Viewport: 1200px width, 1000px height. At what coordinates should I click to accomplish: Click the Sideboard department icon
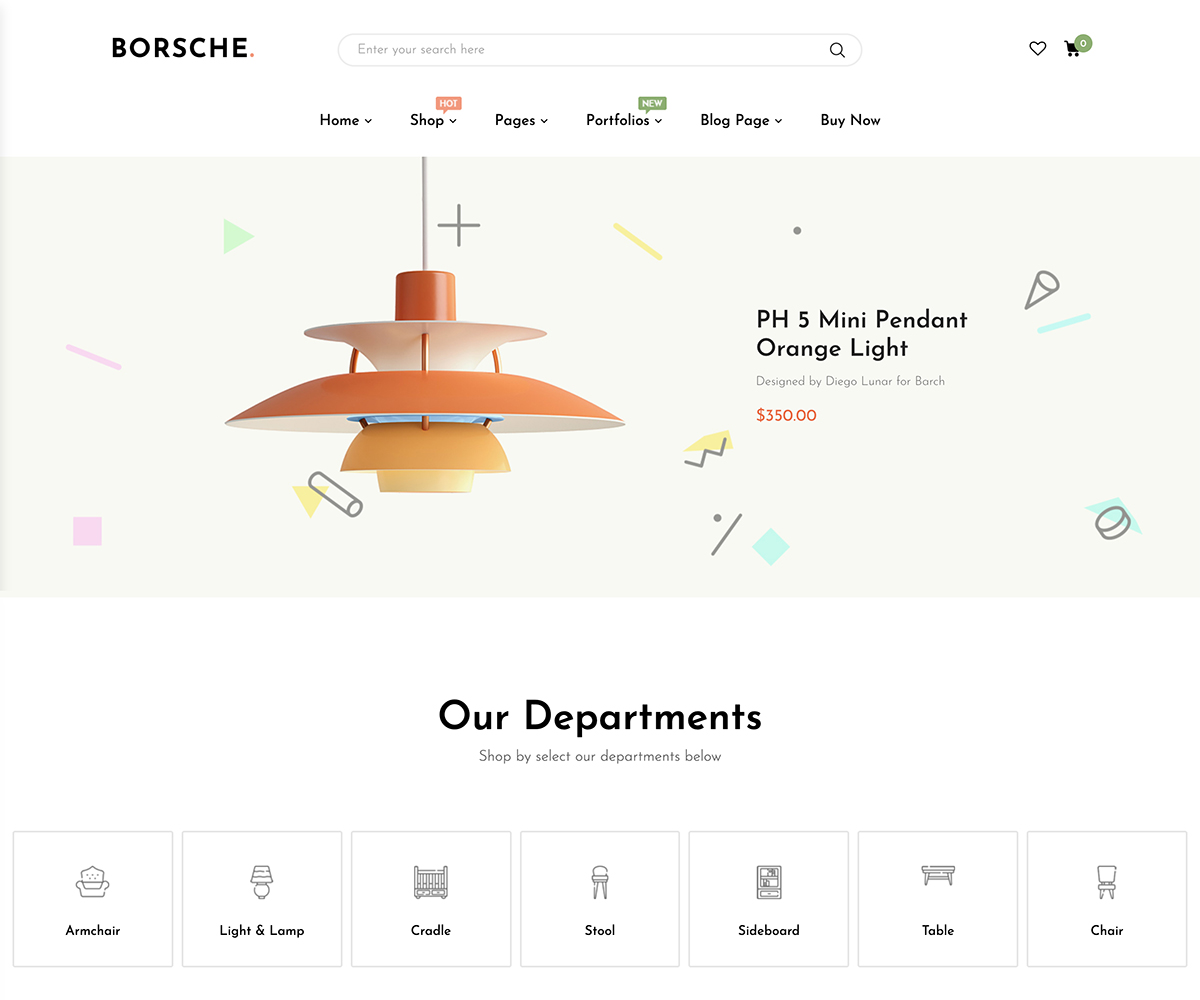click(x=769, y=881)
